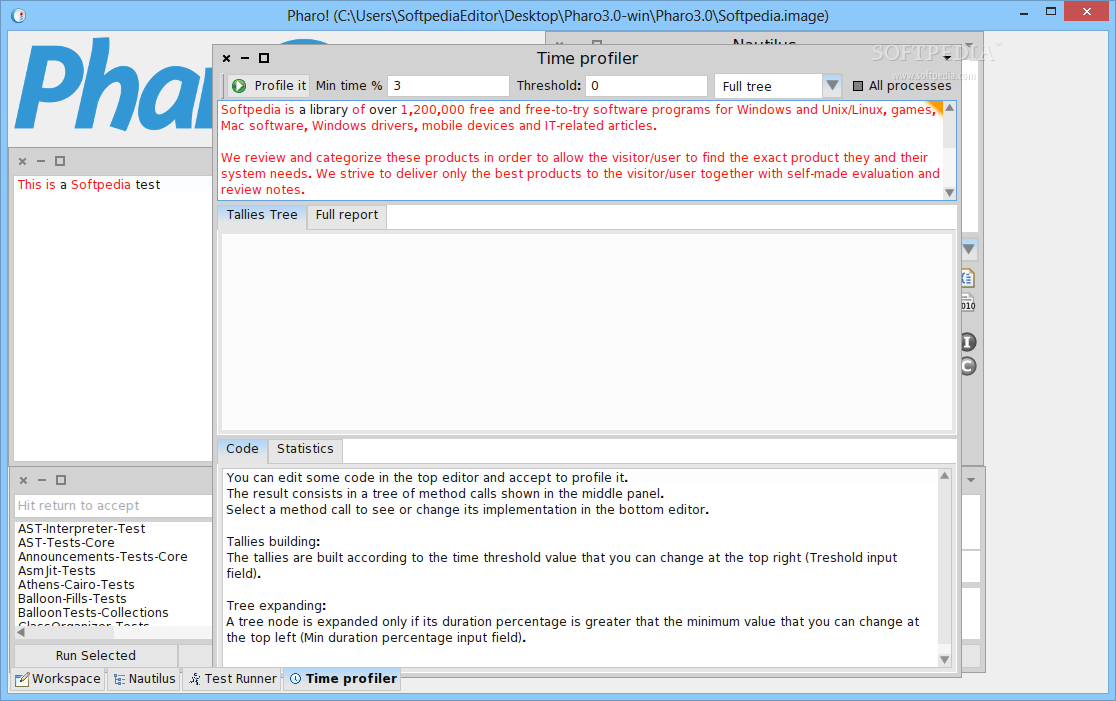Maximize the Test Runner window
This screenshot has height=701, width=1116.
tap(61, 480)
